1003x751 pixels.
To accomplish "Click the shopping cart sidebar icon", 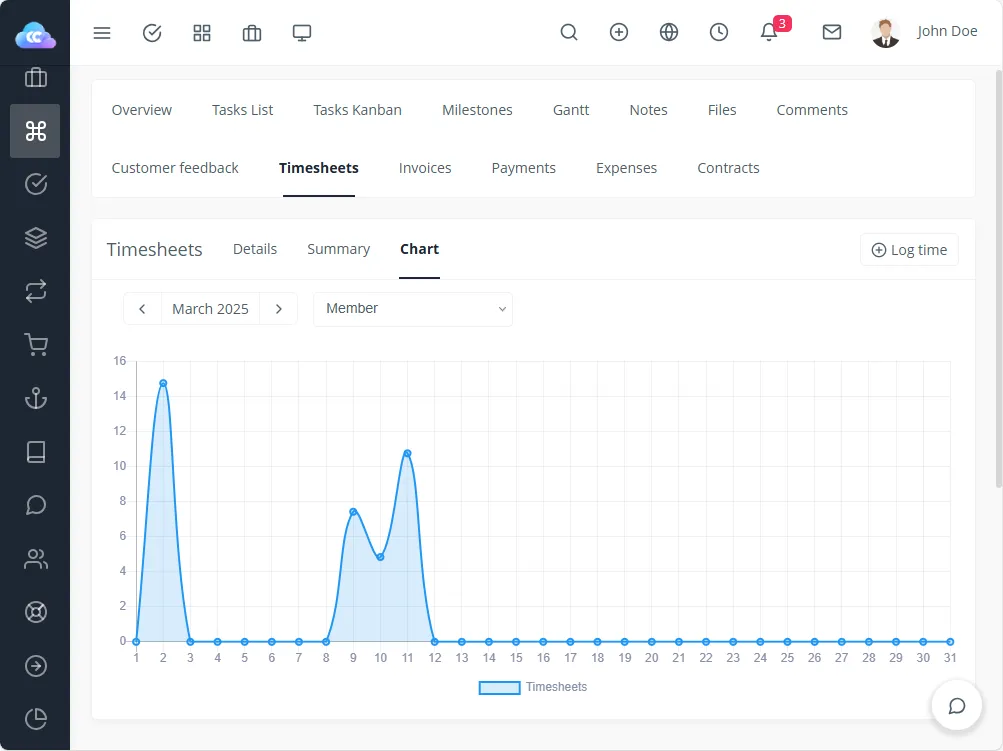I will (x=36, y=345).
